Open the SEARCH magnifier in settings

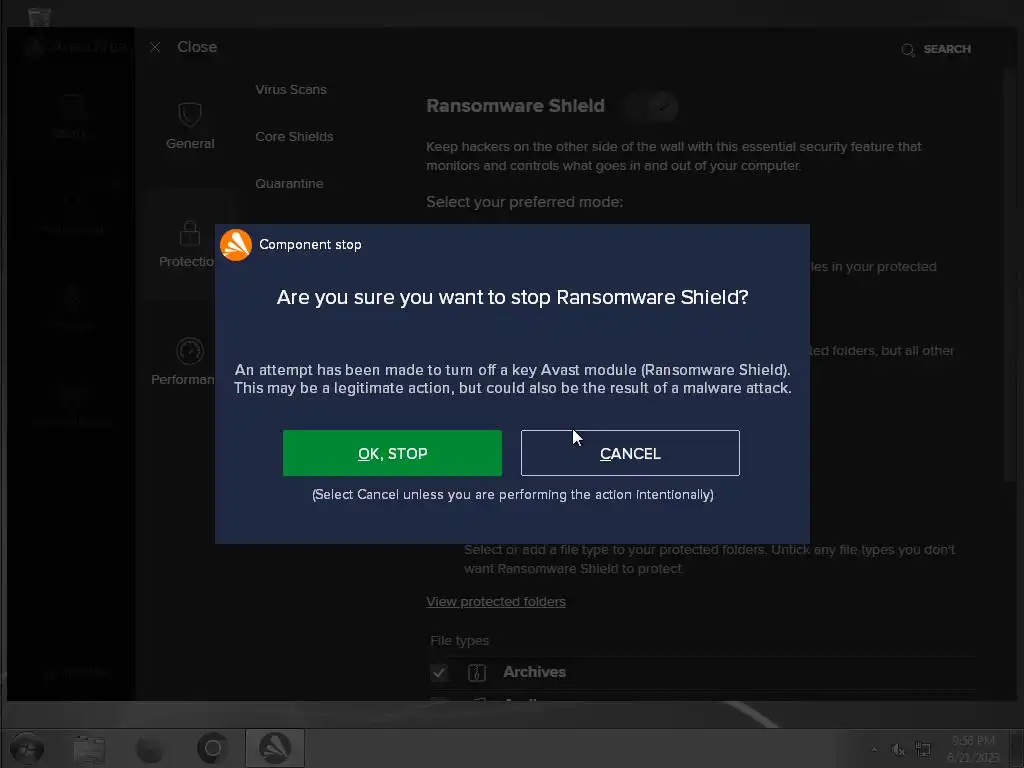(x=908, y=50)
